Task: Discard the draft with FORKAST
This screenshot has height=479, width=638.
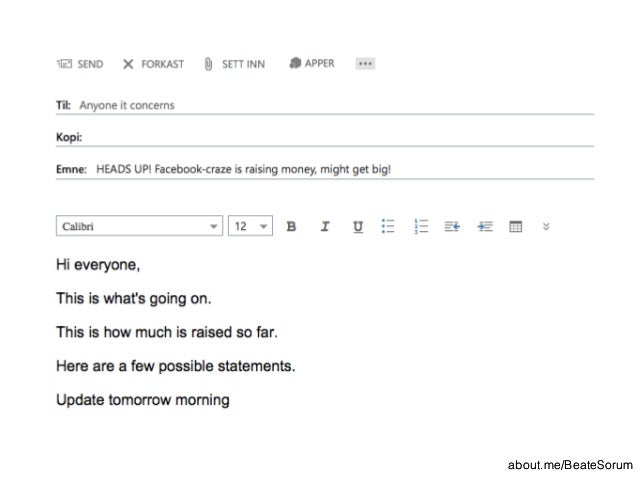Action: tap(153, 64)
